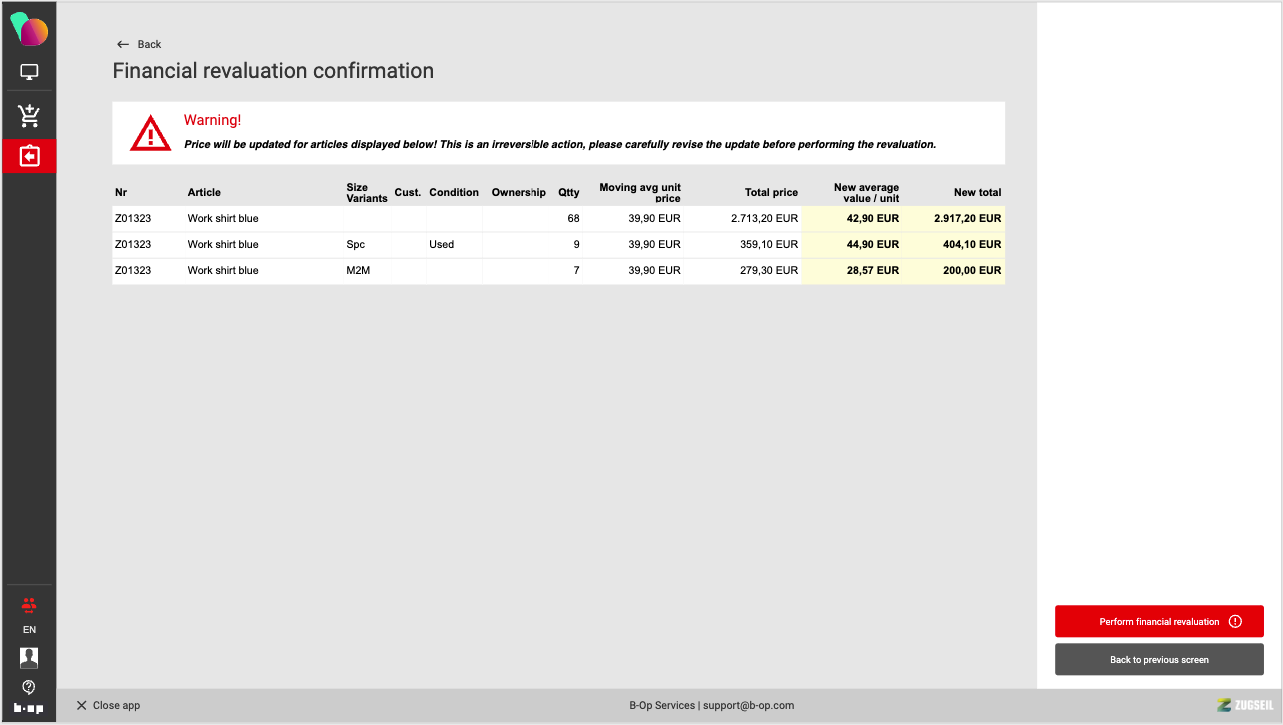Go back using the Back arrow link
This screenshot has width=1283, height=725.
coord(139,44)
